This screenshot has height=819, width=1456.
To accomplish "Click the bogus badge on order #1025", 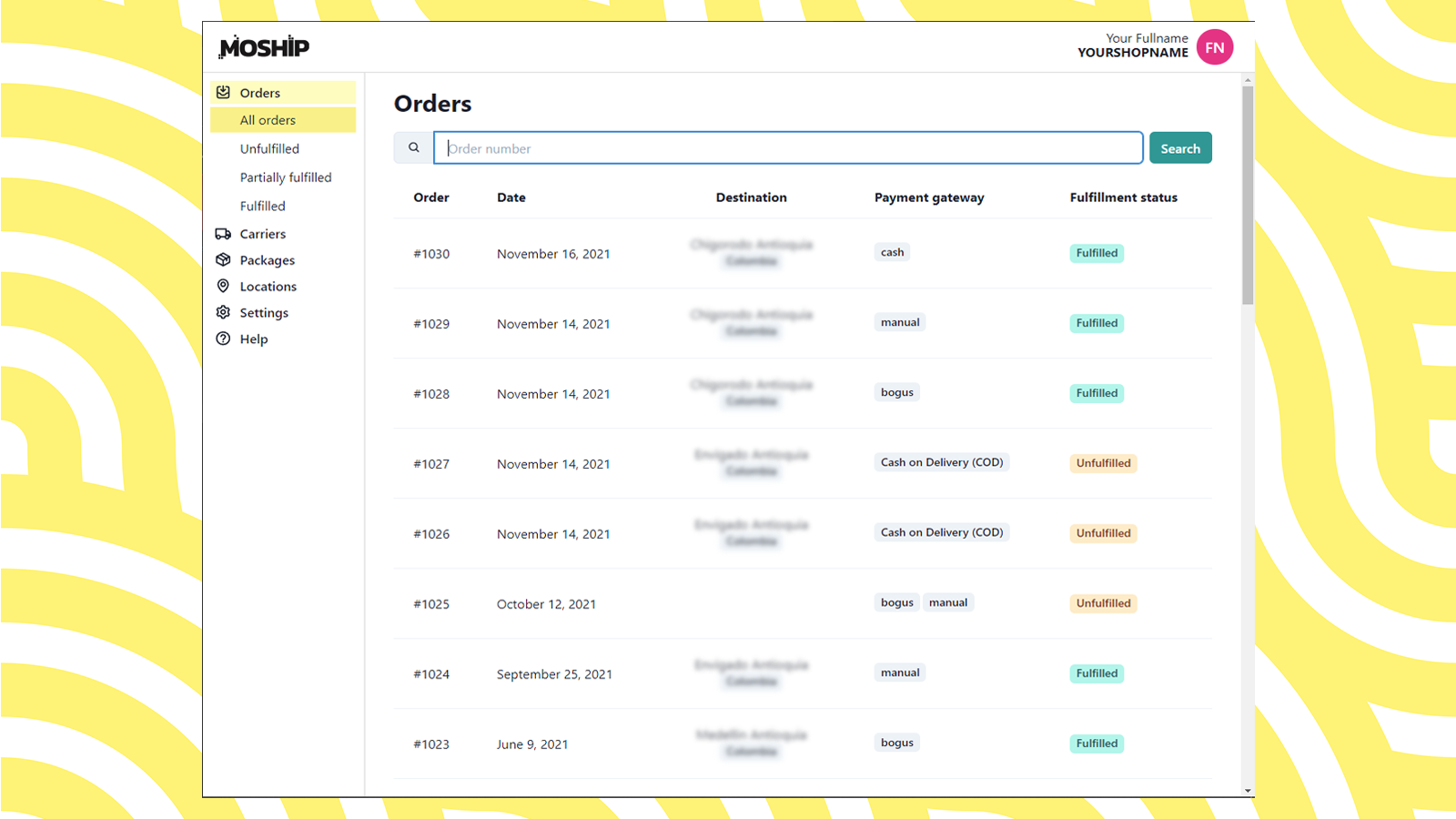I will click(897, 602).
